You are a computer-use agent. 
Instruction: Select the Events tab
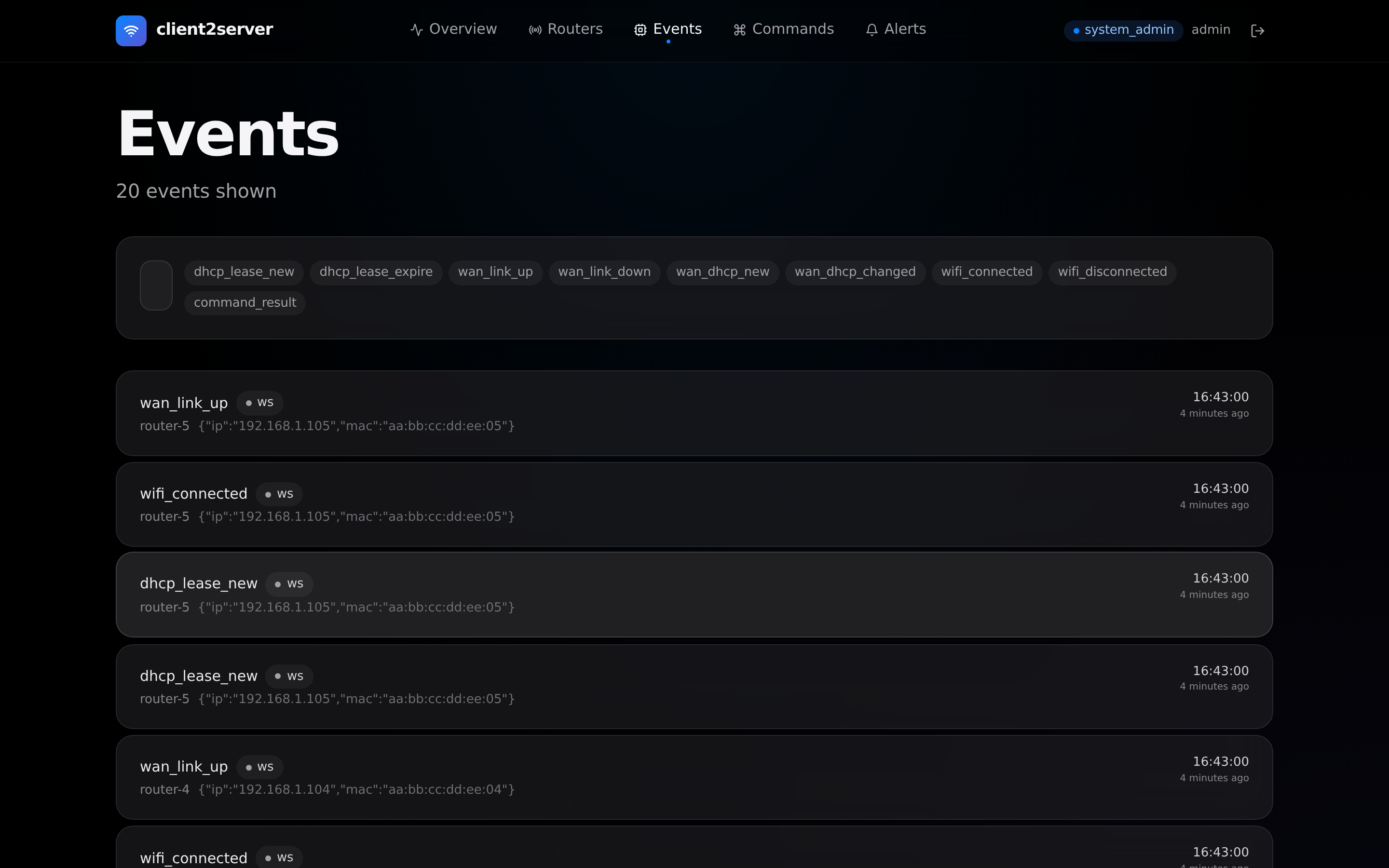(x=668, y=29)
